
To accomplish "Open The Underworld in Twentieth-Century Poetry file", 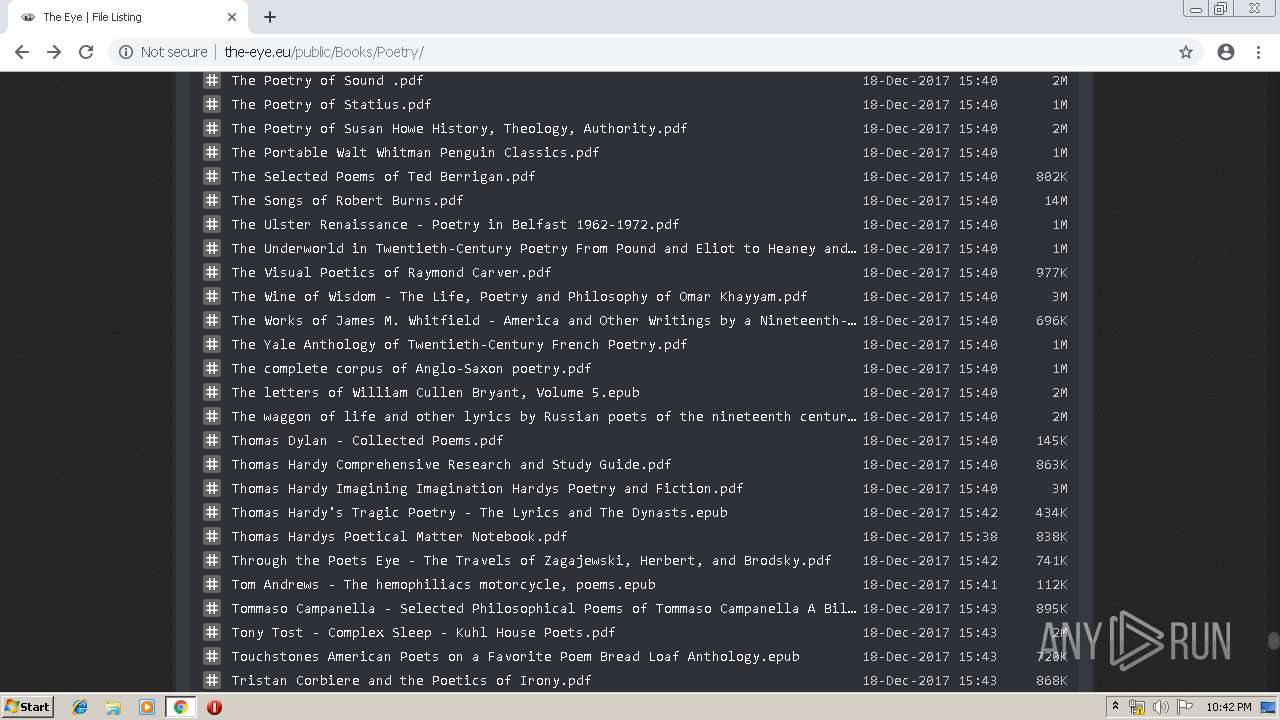I will pyautogui.click(x=543, y=248).
